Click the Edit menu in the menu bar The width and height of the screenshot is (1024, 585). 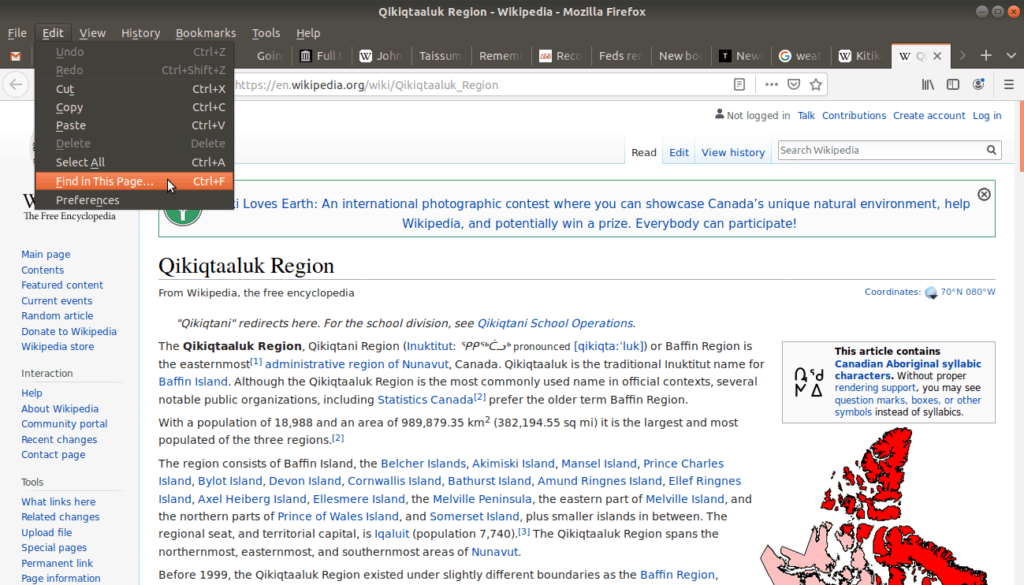(x=53, y=33)
